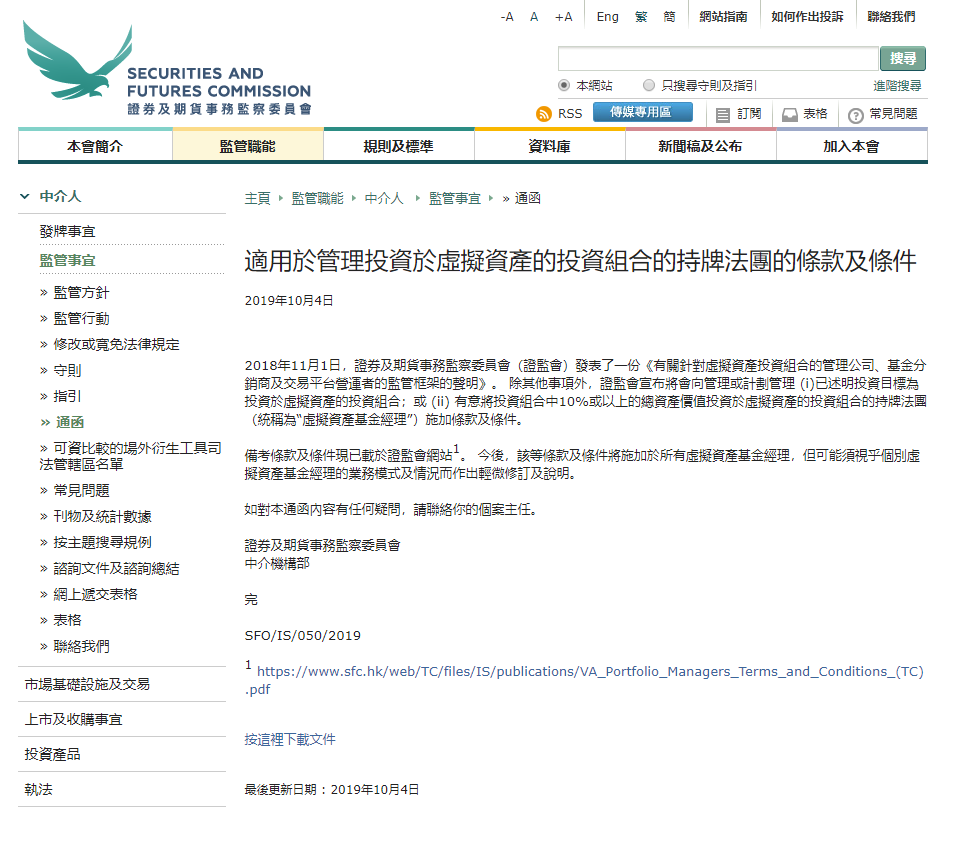
Task: Open 聯絡我們 in the top bar
Action: pos(891,17)
